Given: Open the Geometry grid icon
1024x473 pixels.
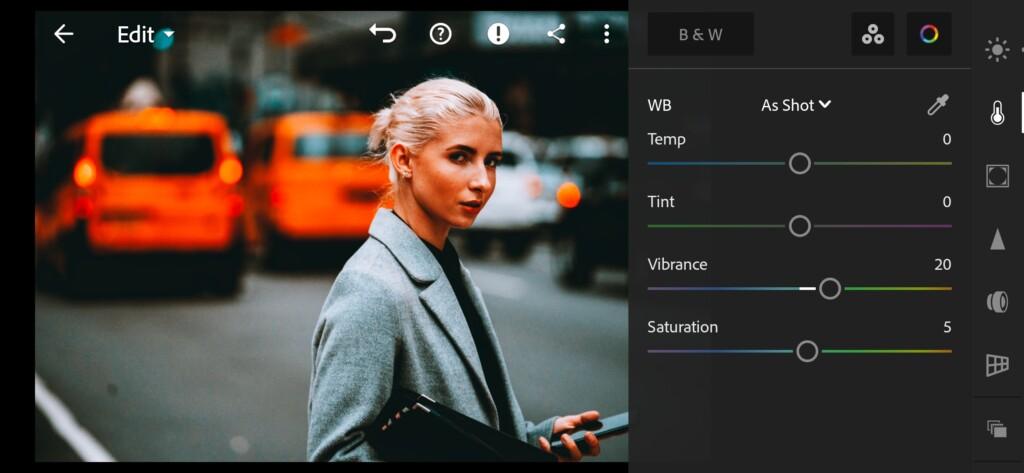Looking at the screenshot, I should pos(997,365).
